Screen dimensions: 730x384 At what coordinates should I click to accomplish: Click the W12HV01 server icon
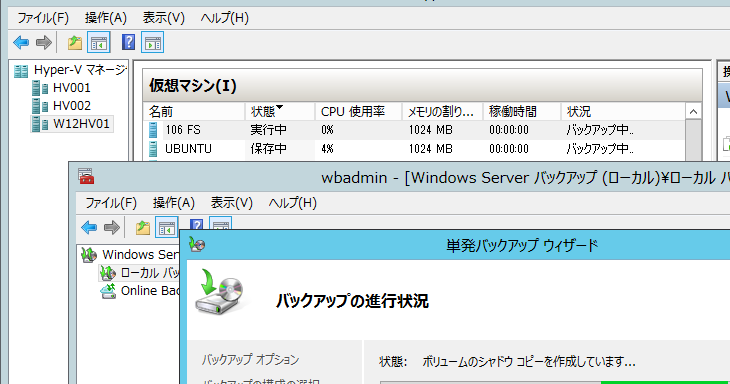[x=40, y=124]
